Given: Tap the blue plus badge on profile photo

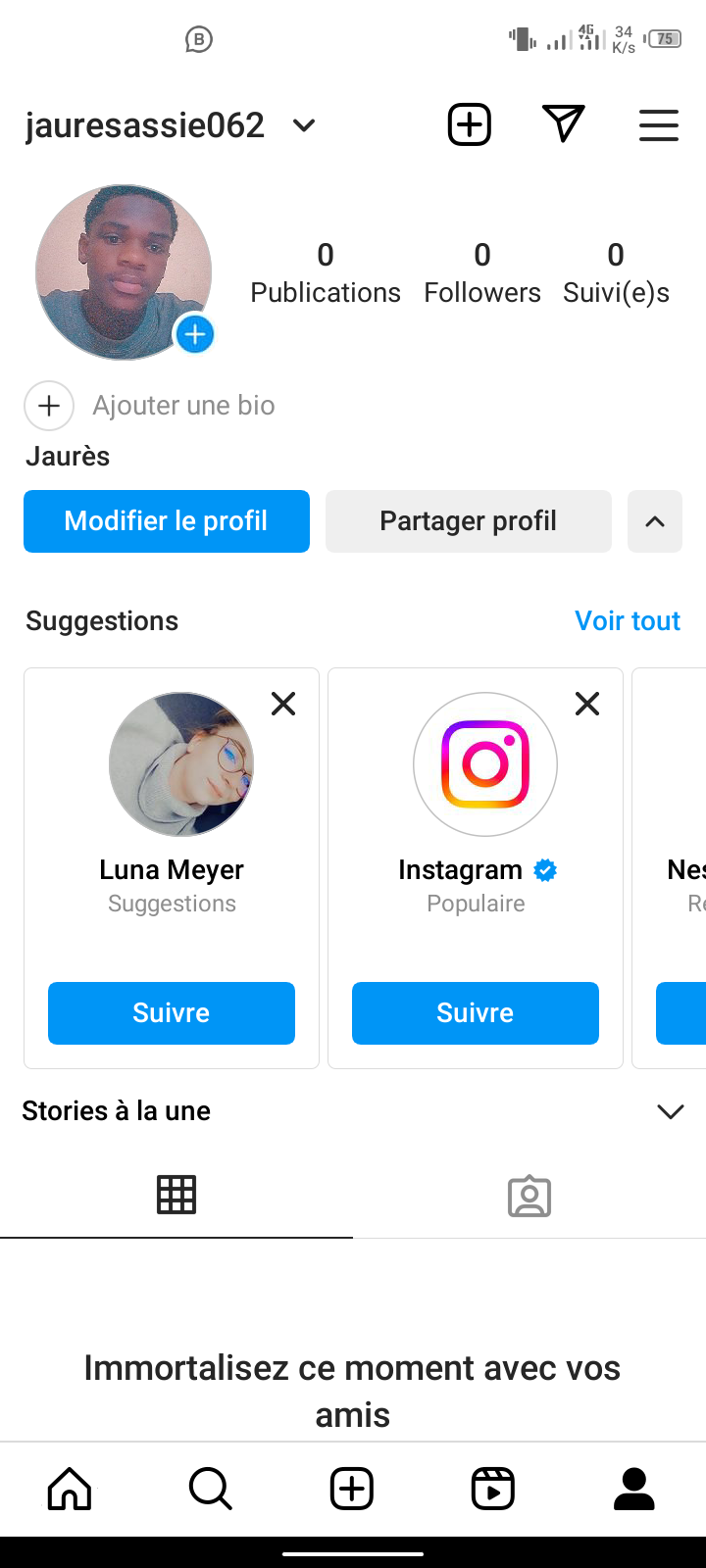Looking at the screenshot, I should pos(195,334).
